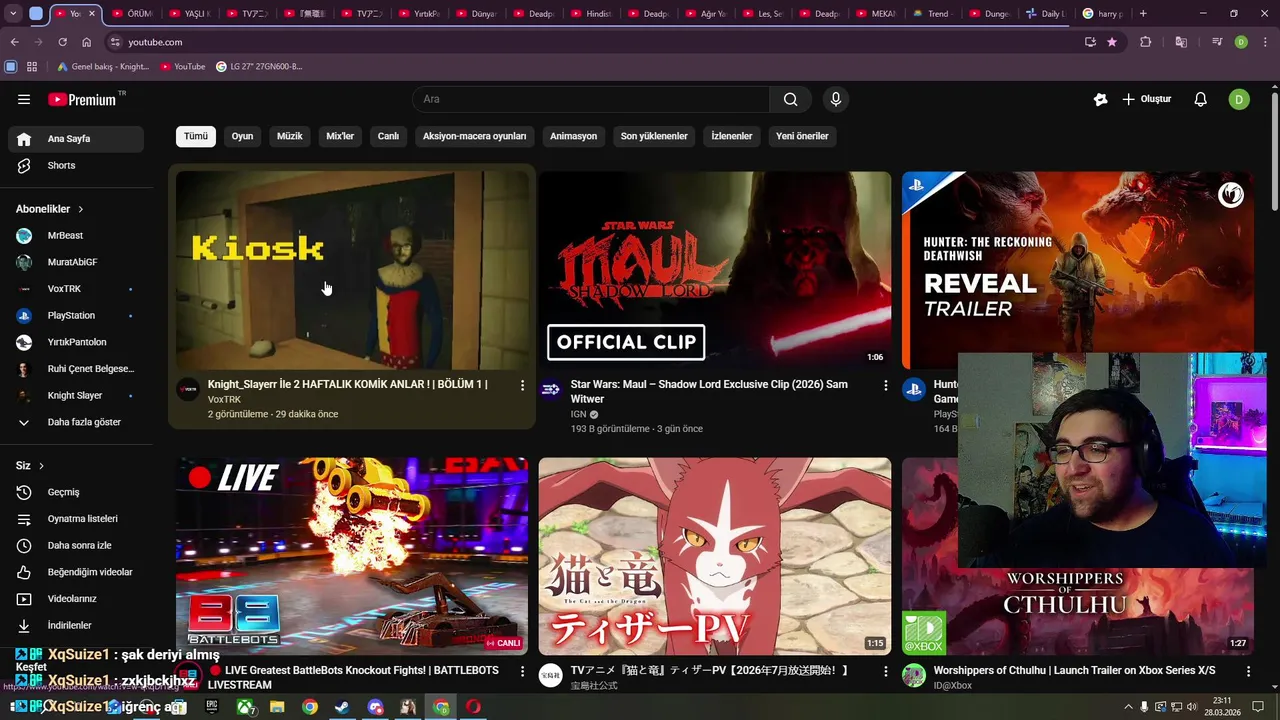The image size is (1280, 720).
Task: Open the account avatar D menu
Action: coord(1239,99)
